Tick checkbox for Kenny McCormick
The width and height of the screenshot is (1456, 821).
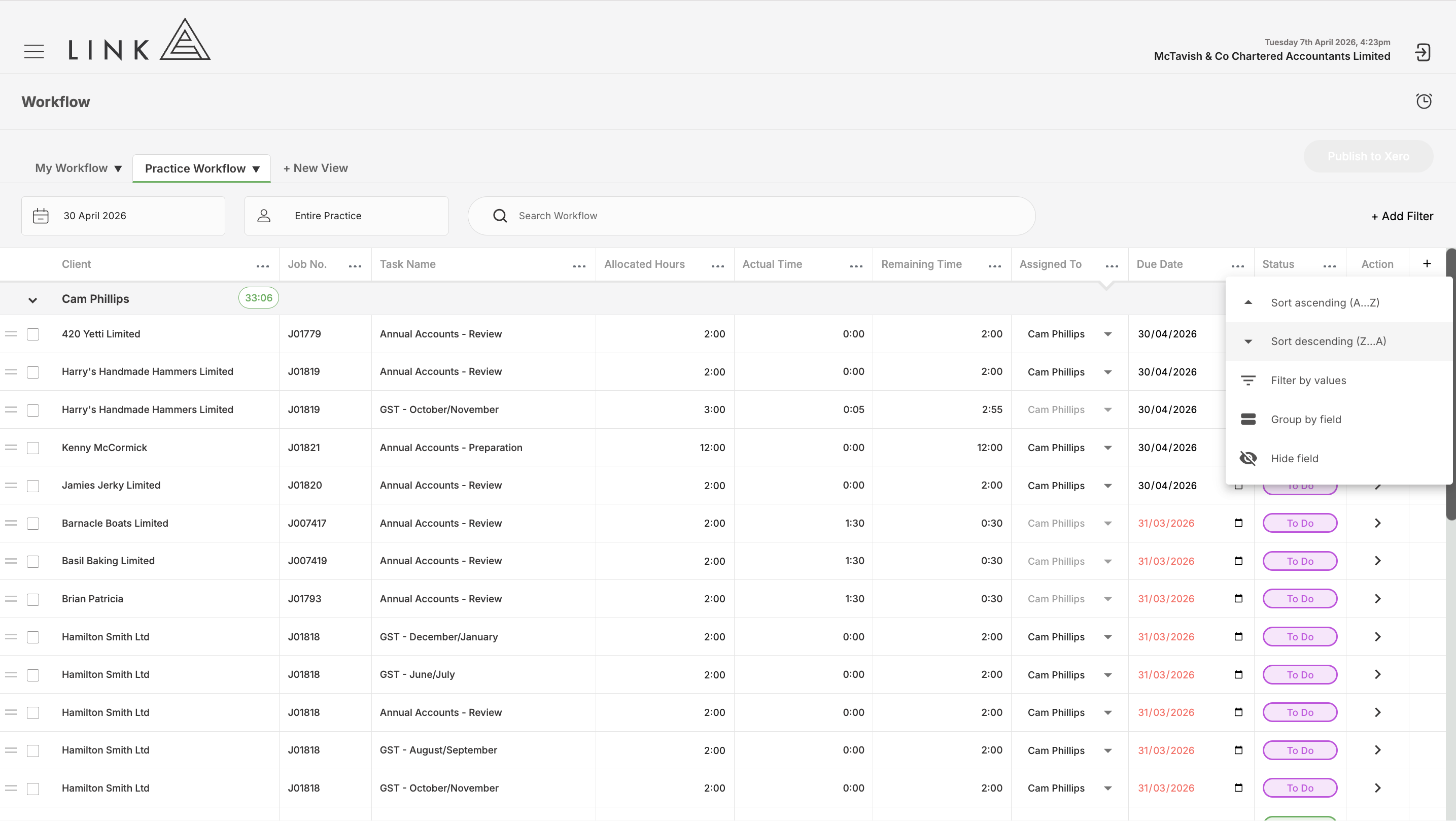(33, 449)
